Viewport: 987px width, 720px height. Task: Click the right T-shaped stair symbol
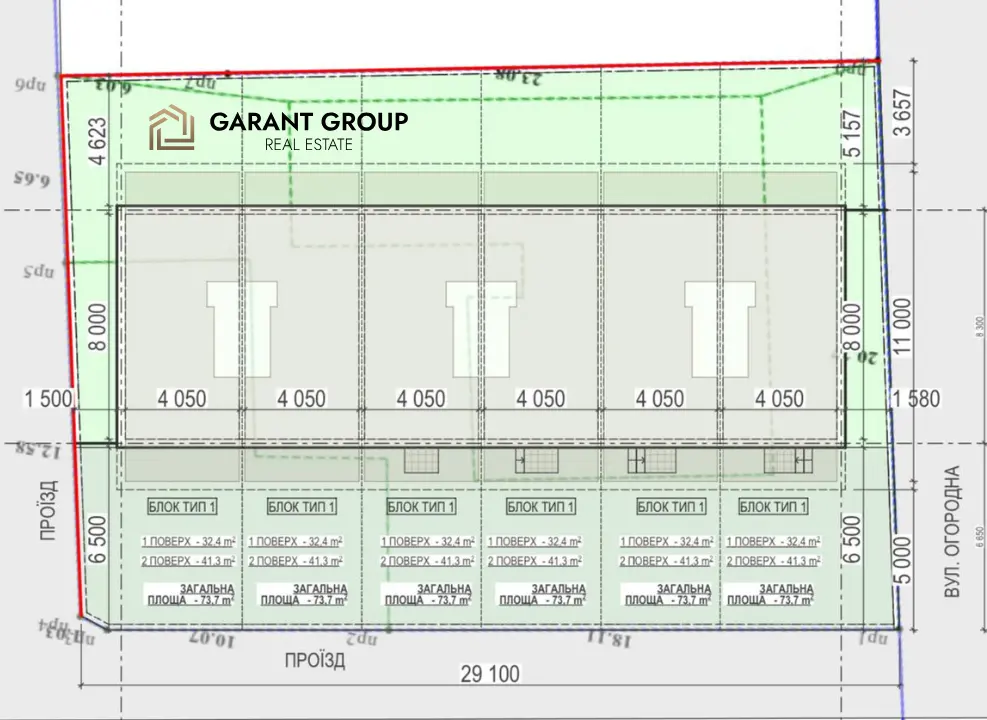[720, 311]
